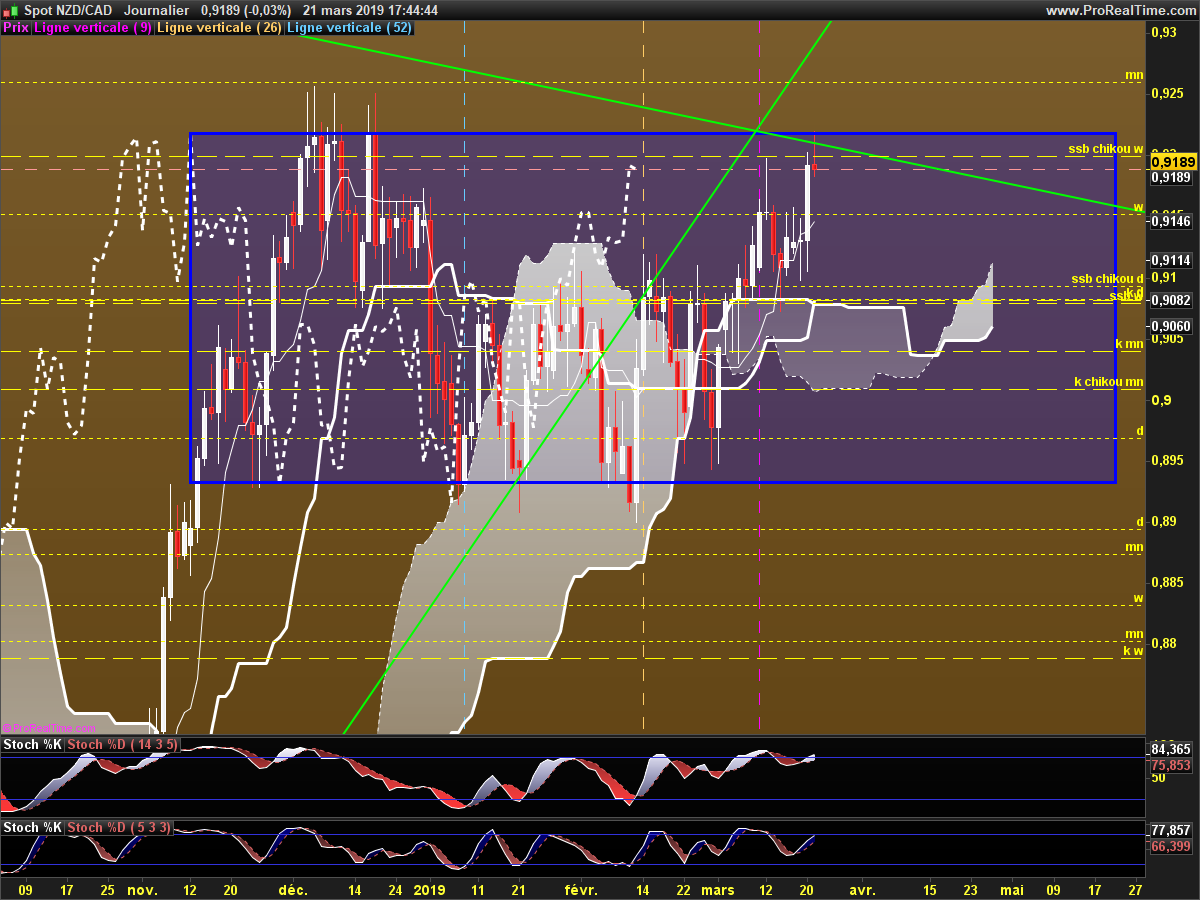Click the déc. label on date axis

295,889
